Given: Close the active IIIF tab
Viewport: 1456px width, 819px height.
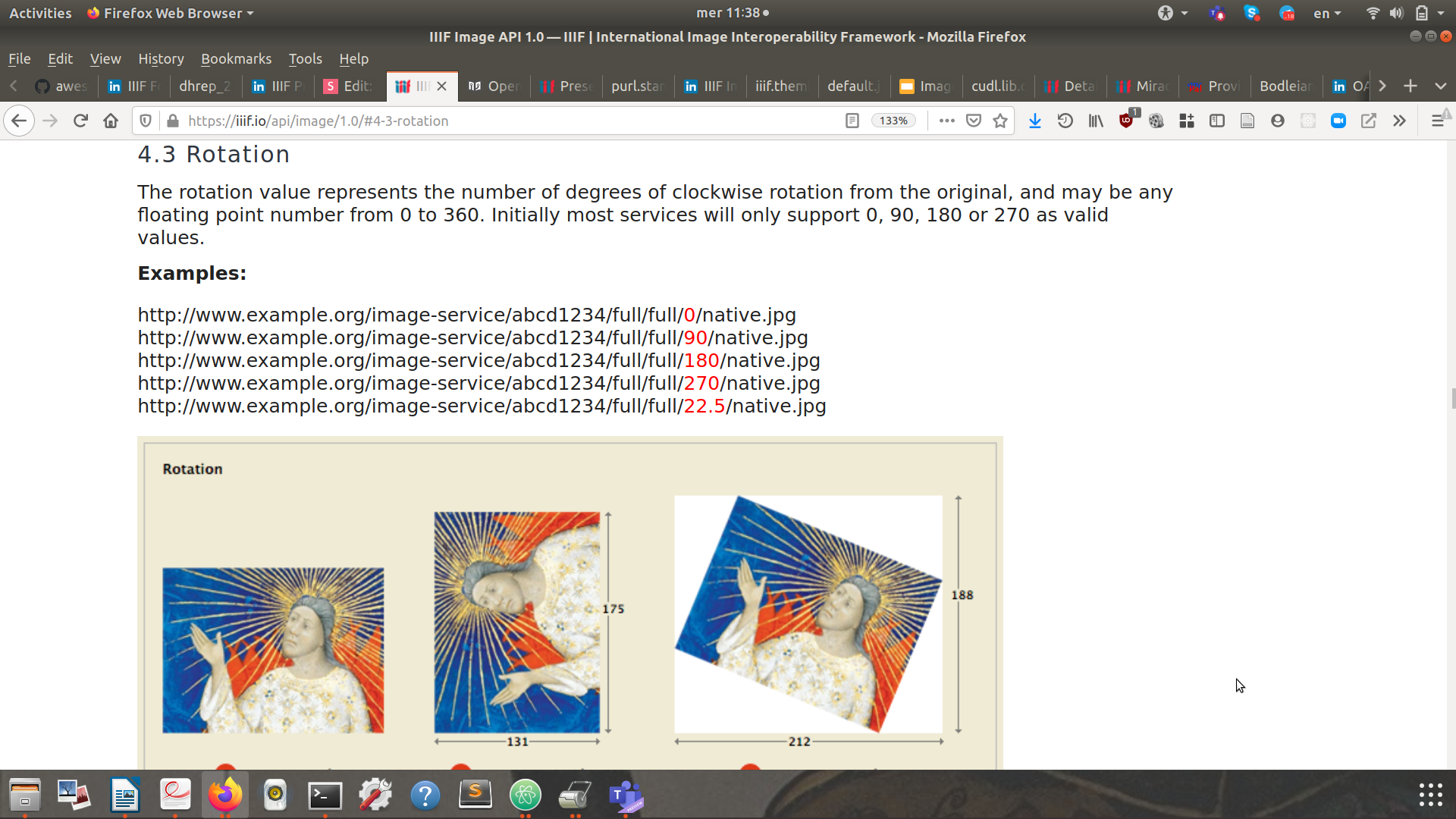Looking at the screenshot, I should click(x=441, y=86).
